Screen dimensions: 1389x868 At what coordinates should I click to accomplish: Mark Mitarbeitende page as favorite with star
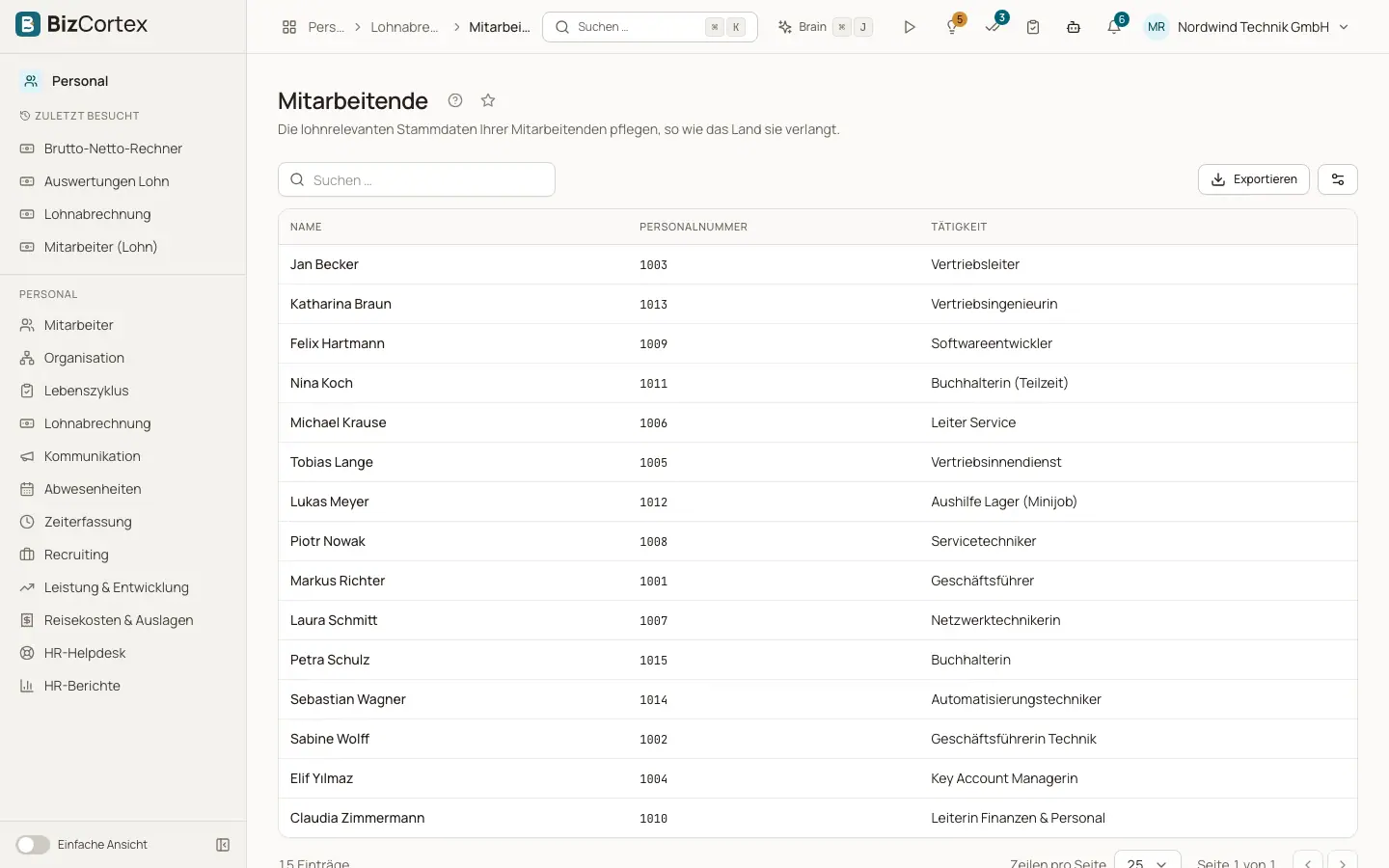pyautogui.click(x=488, y=100)
